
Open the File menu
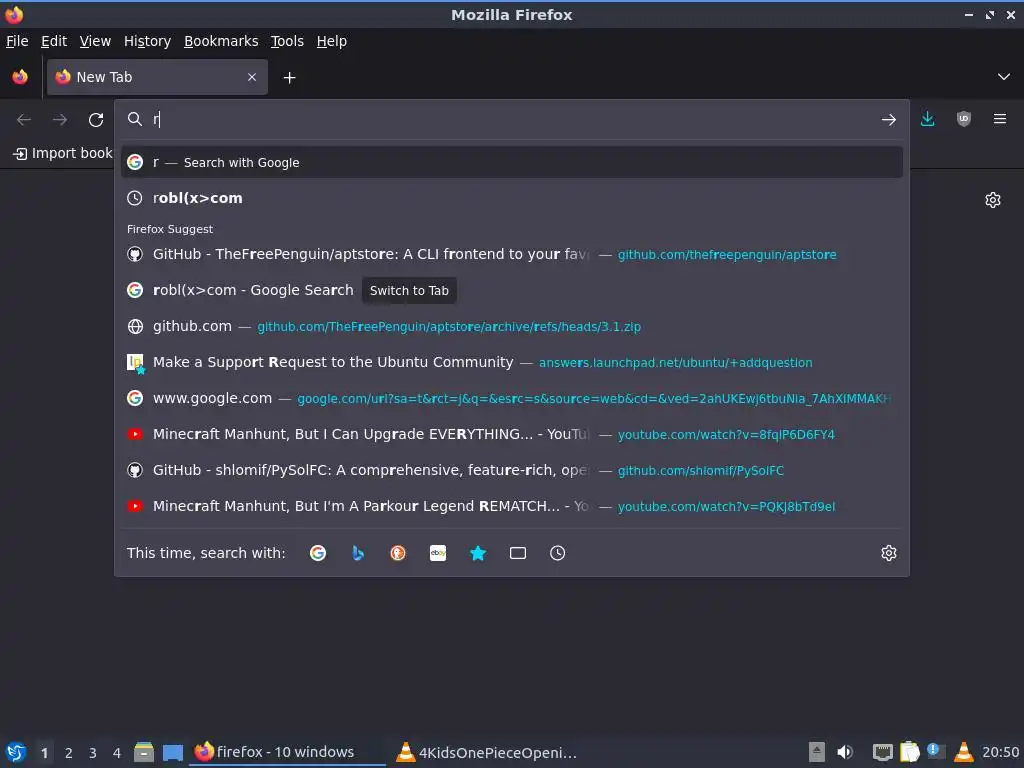point(17,41)
